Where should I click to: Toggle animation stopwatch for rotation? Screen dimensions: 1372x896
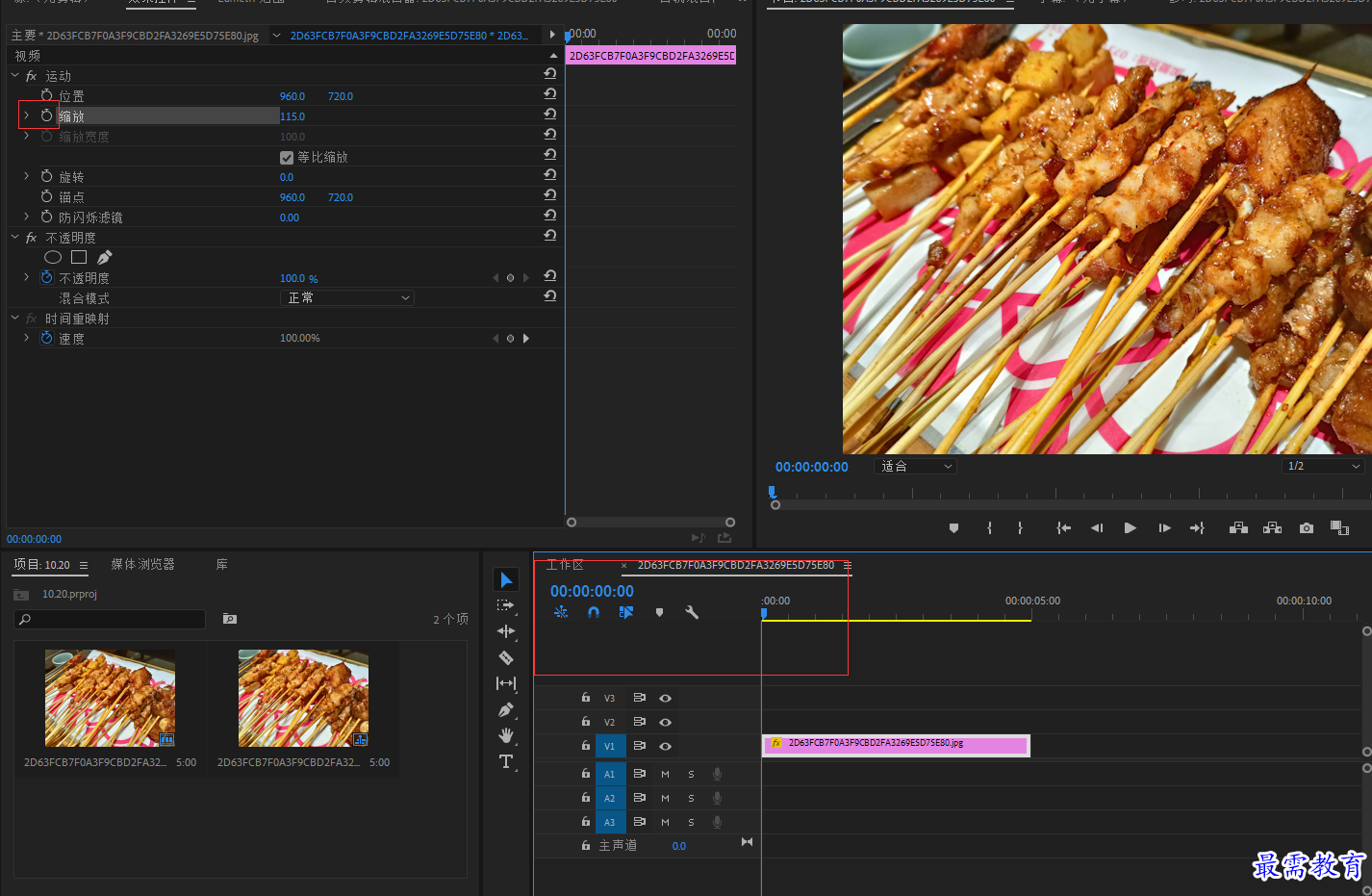point(46,176)
